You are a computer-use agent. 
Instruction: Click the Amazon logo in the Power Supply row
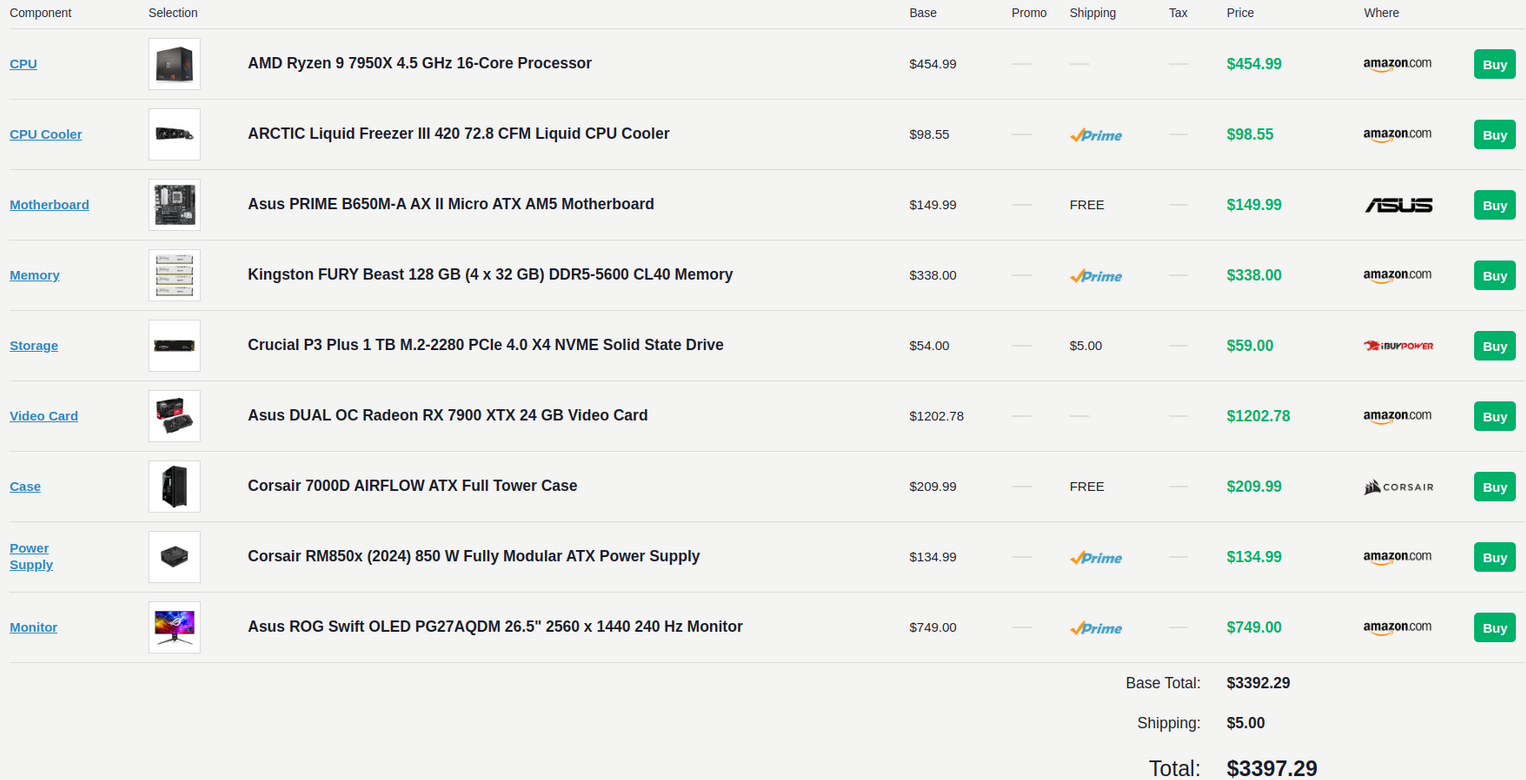[1397, 557]
